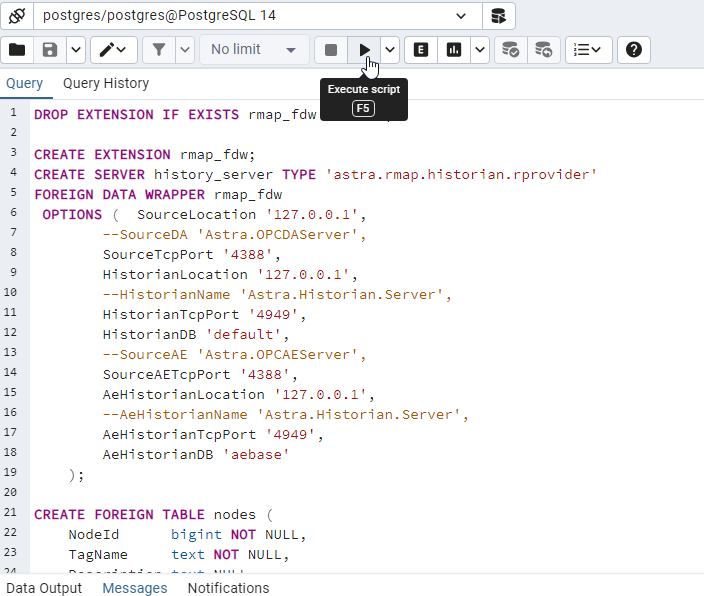Click the Stop query button
Screen dimensions: 704x596
pos(331,50)
